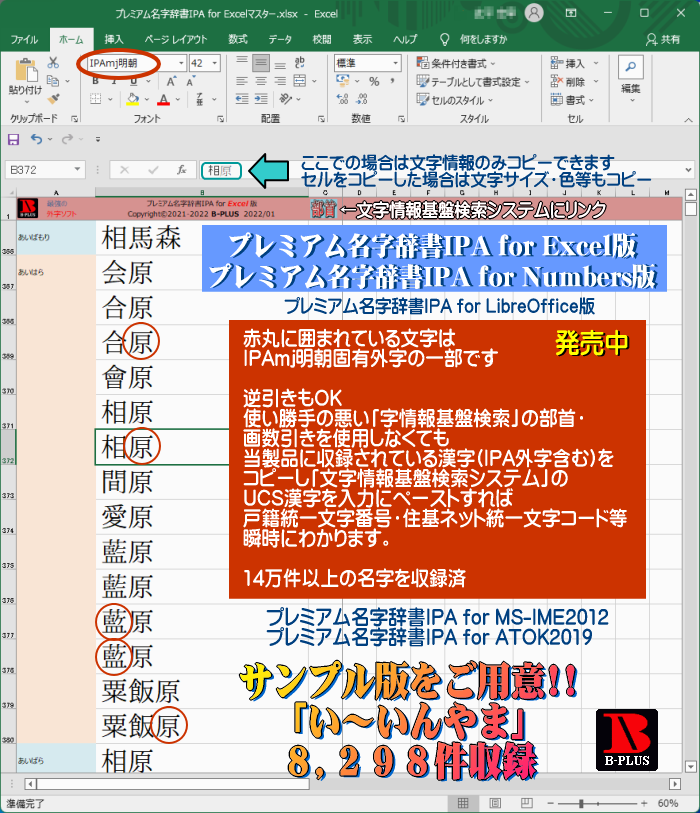Click the save icon in quick access toolbar
This screenshot has height=813, width=700.
click(x=14, y=139)
